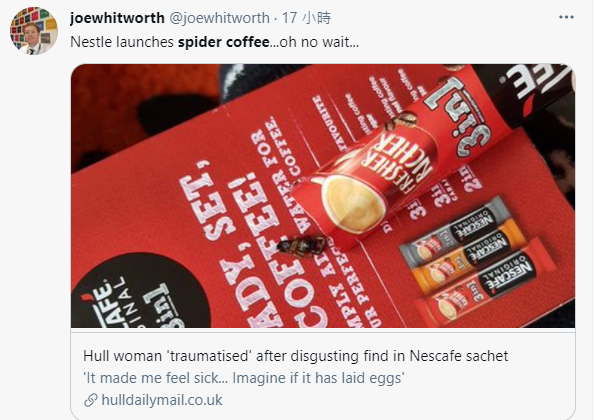Click the black Nescafe Original circle logo

(x=140, y=290)
